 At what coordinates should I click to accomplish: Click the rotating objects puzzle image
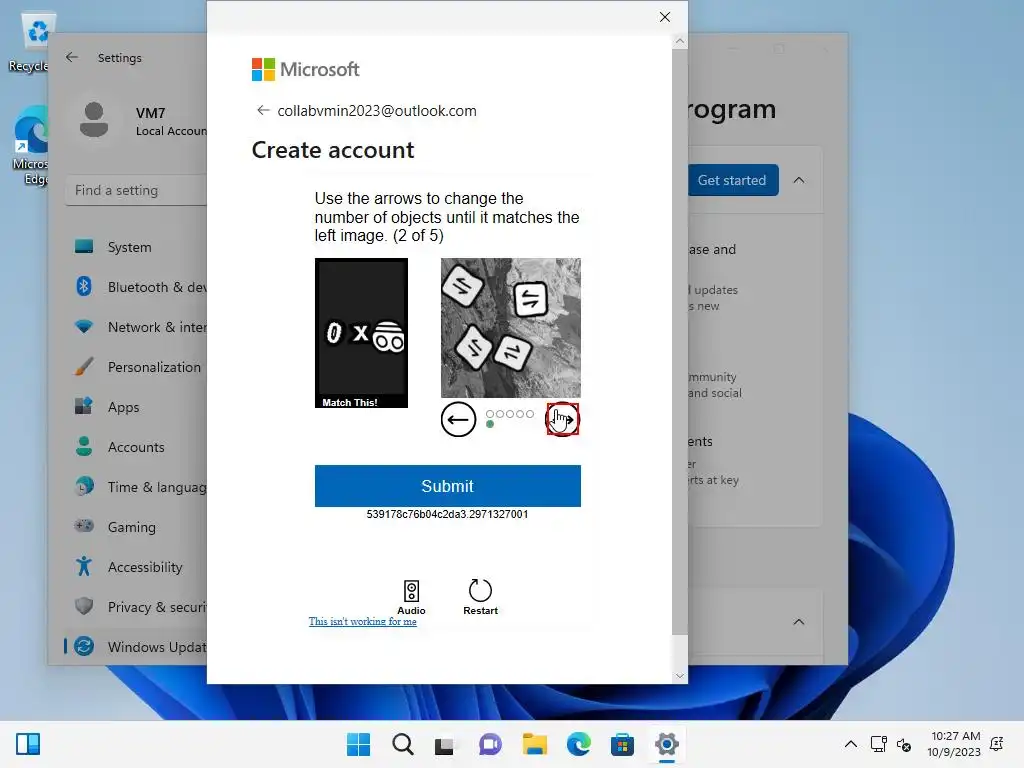pyautogui.click(x=511, y=328)
